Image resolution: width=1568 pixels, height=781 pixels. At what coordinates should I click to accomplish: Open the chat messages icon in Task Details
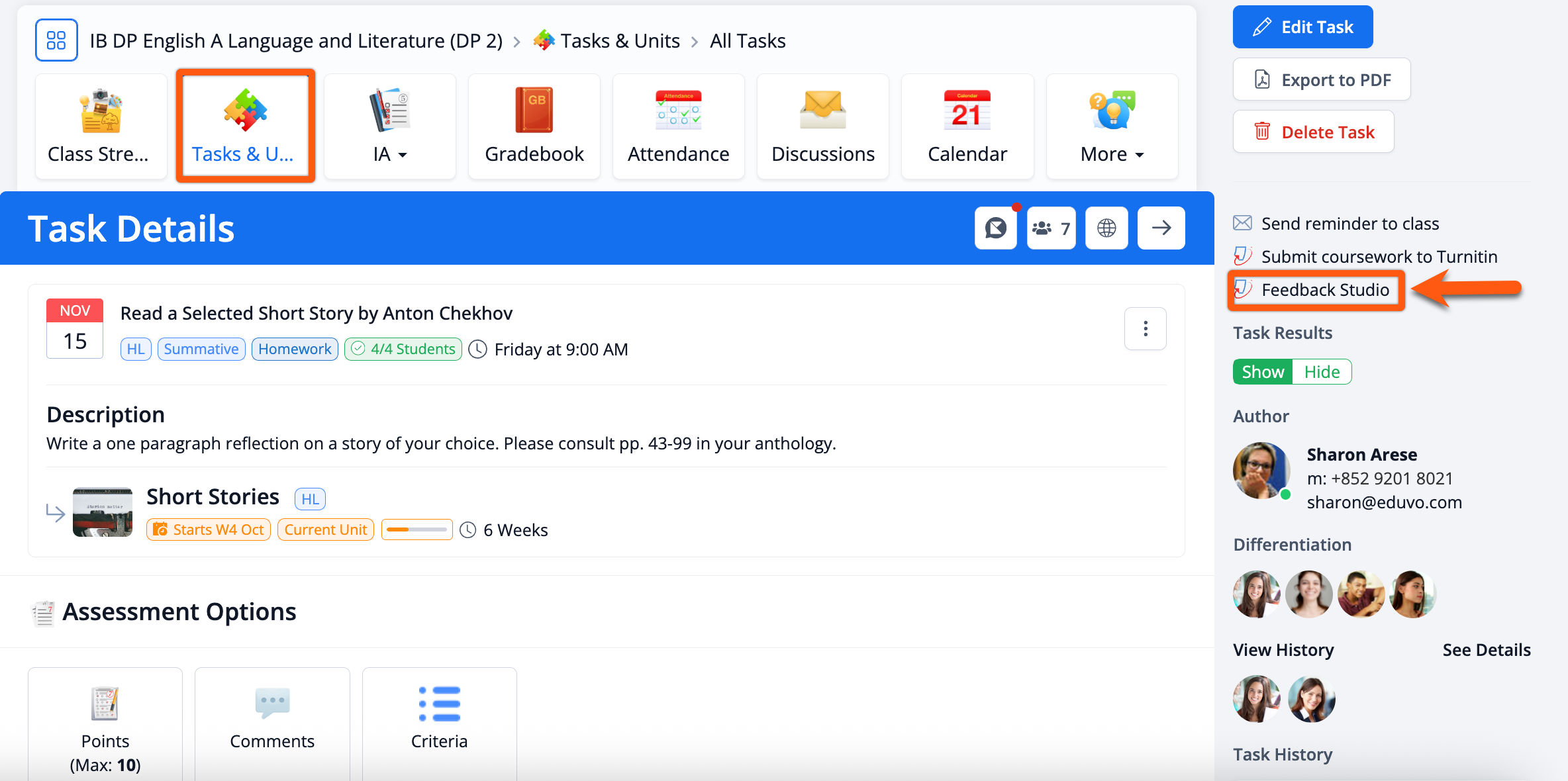click(x=995, y=228)
